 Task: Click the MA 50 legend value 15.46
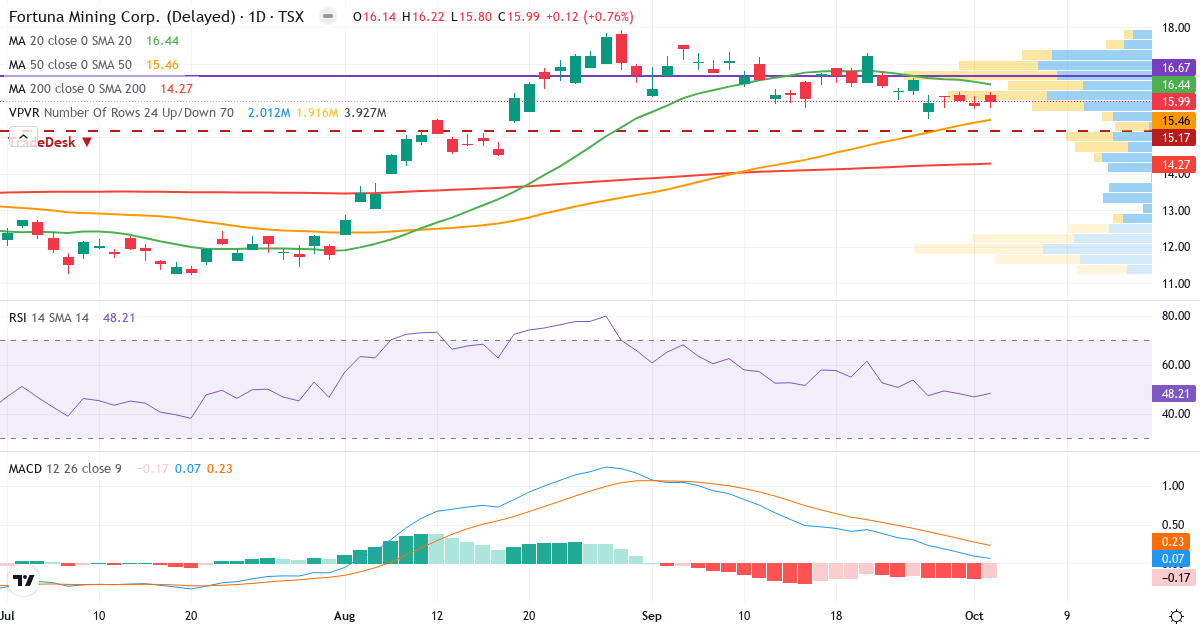coord(162,65)
